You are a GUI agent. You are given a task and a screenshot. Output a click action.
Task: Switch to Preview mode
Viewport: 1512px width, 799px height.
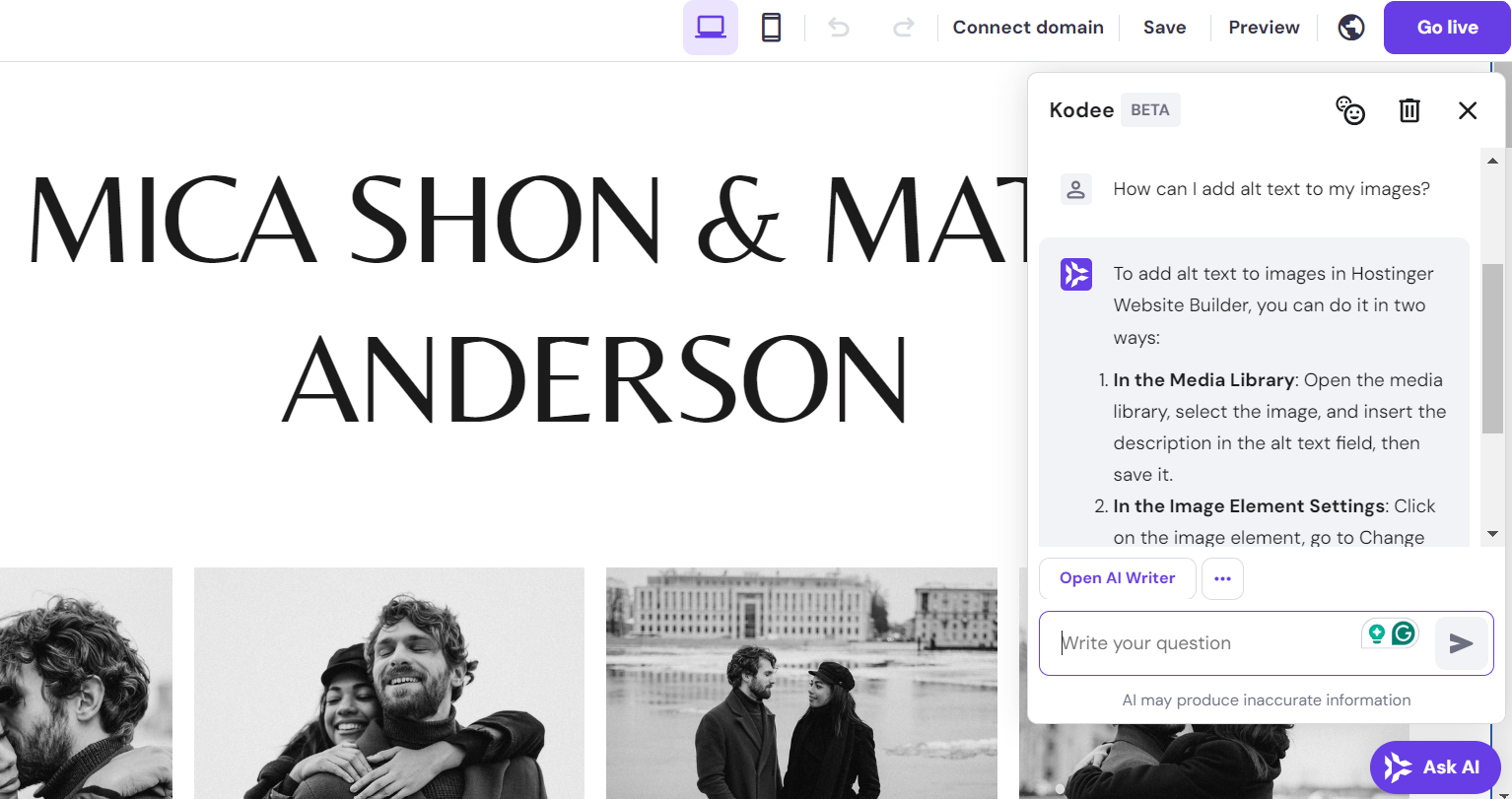(x=1263, y=28)
